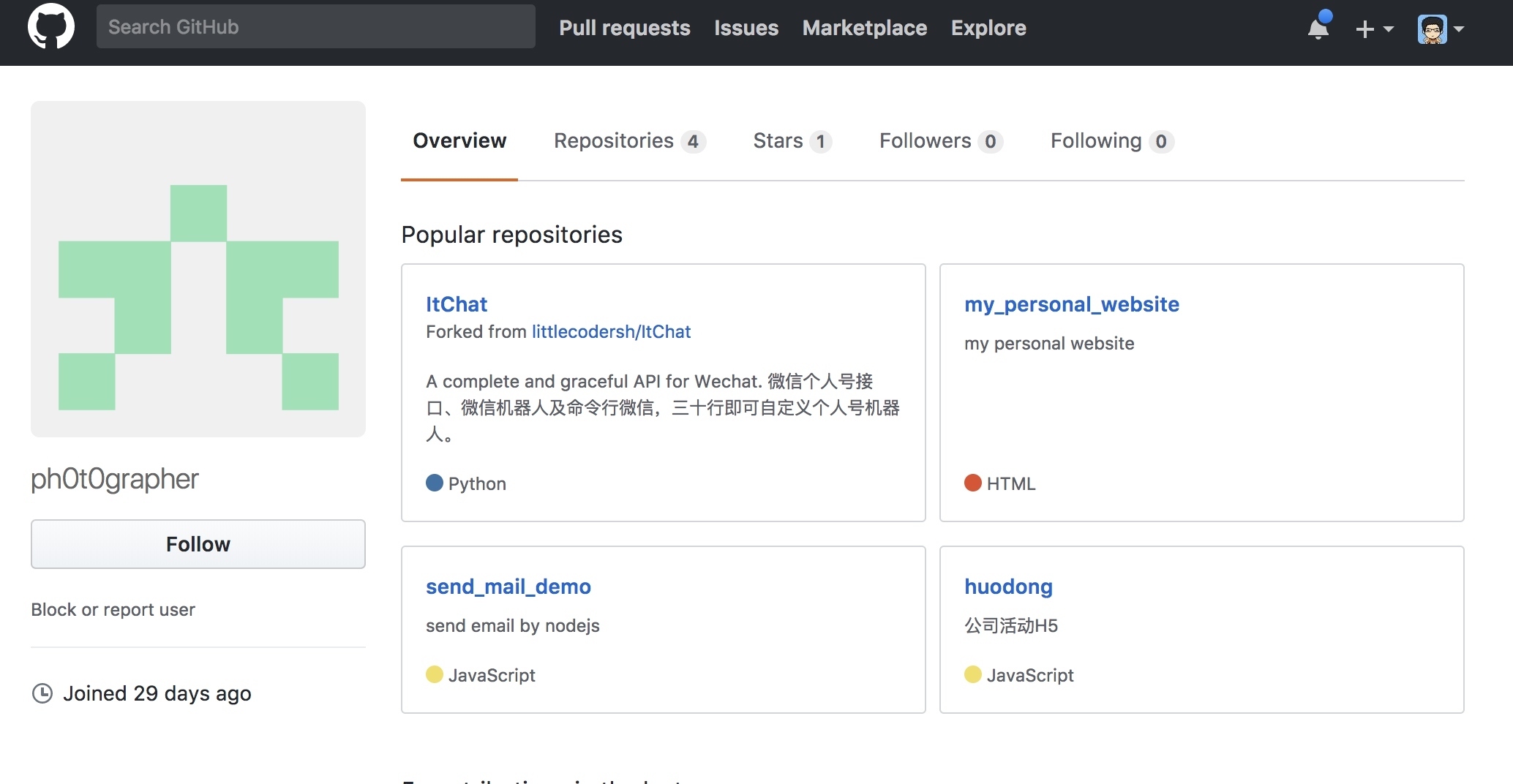Image resolution: width=1513 pixels, height=784 pixels.
Task: Open Issues in the header
Action: point(746,28)
